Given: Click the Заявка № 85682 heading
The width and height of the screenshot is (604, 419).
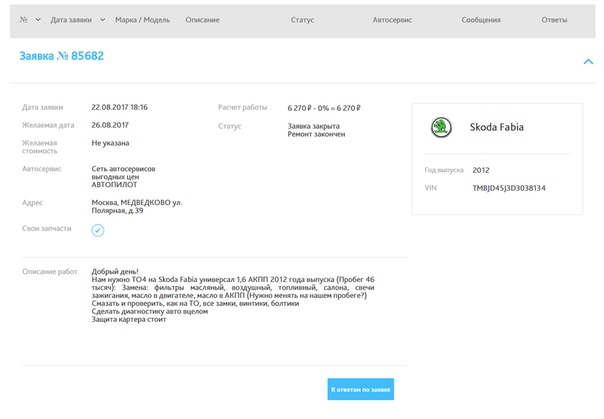Looking at the screenshot, I should point(62,56).
